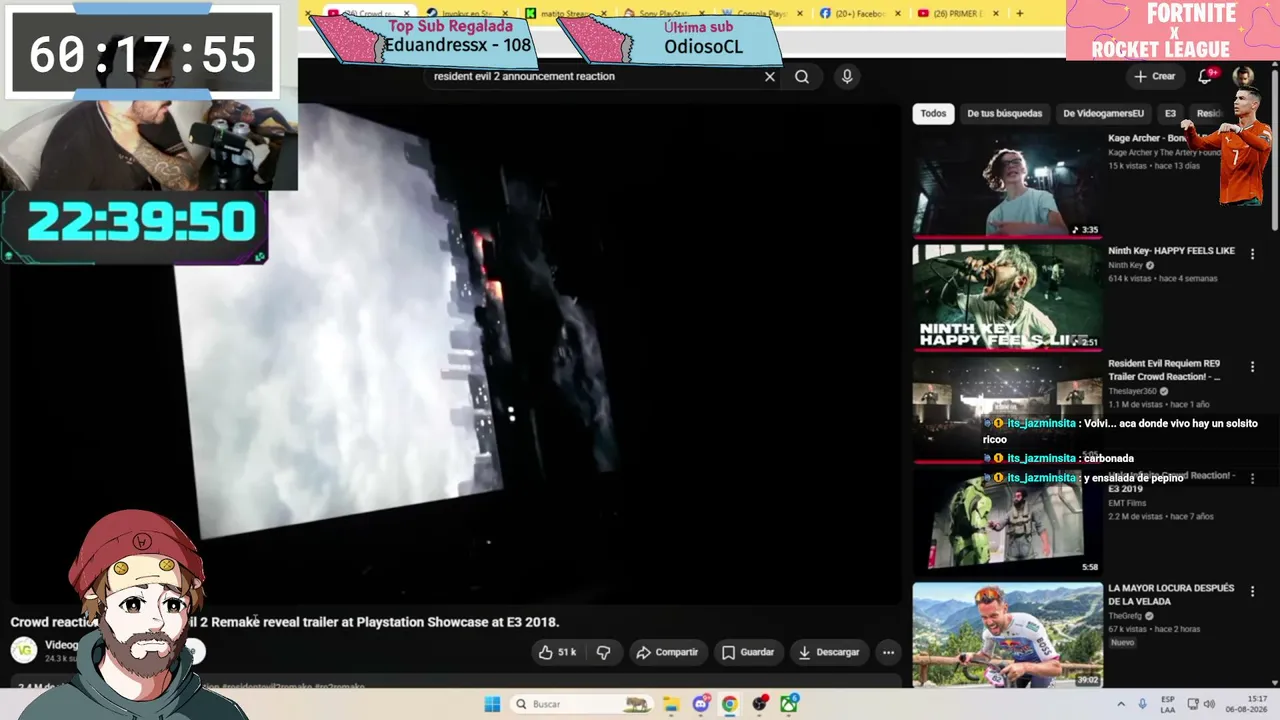The width and height of the screenshot is (1280, 720).
Task: Click the system tray microphone icon
Action: click(x=1142, y=704)
